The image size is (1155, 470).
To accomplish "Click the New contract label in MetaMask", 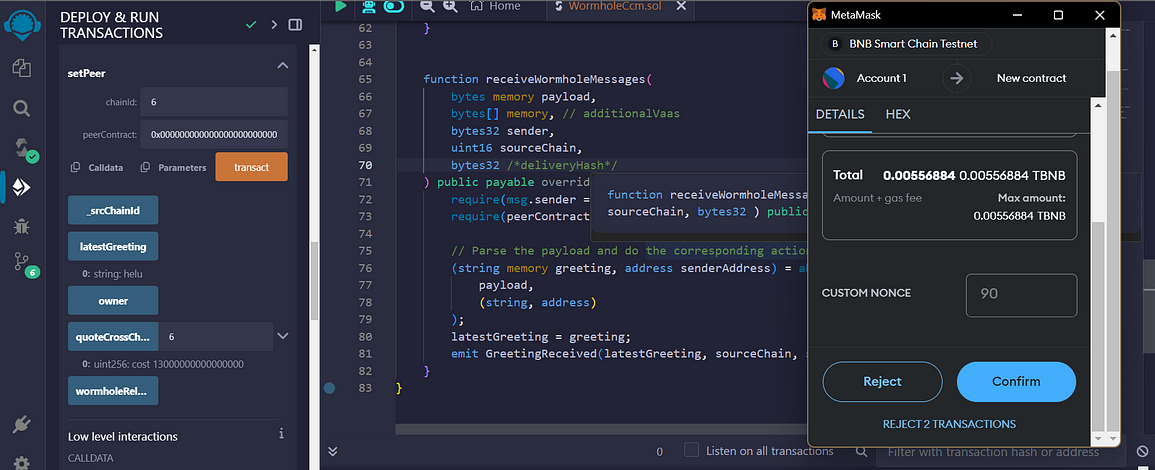I will (1031, 78).
